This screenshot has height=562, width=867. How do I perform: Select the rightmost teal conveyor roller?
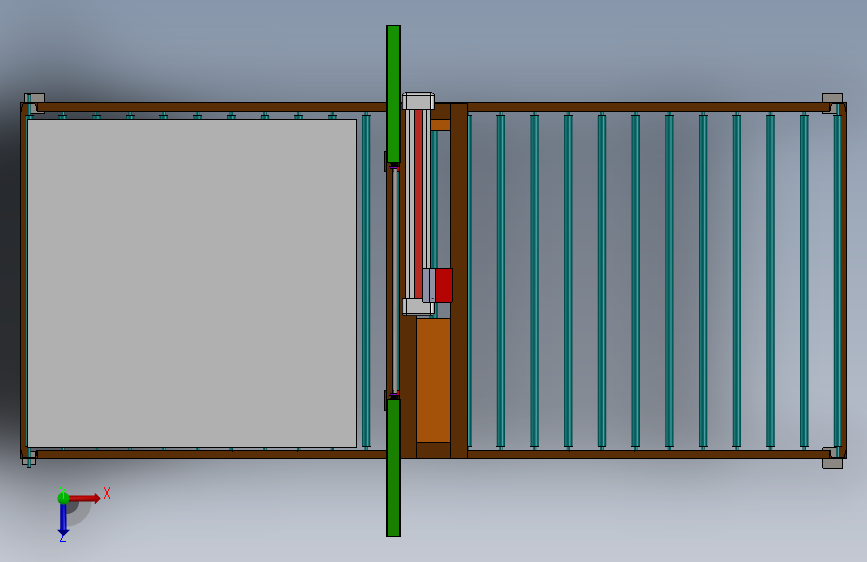(837, 281)
